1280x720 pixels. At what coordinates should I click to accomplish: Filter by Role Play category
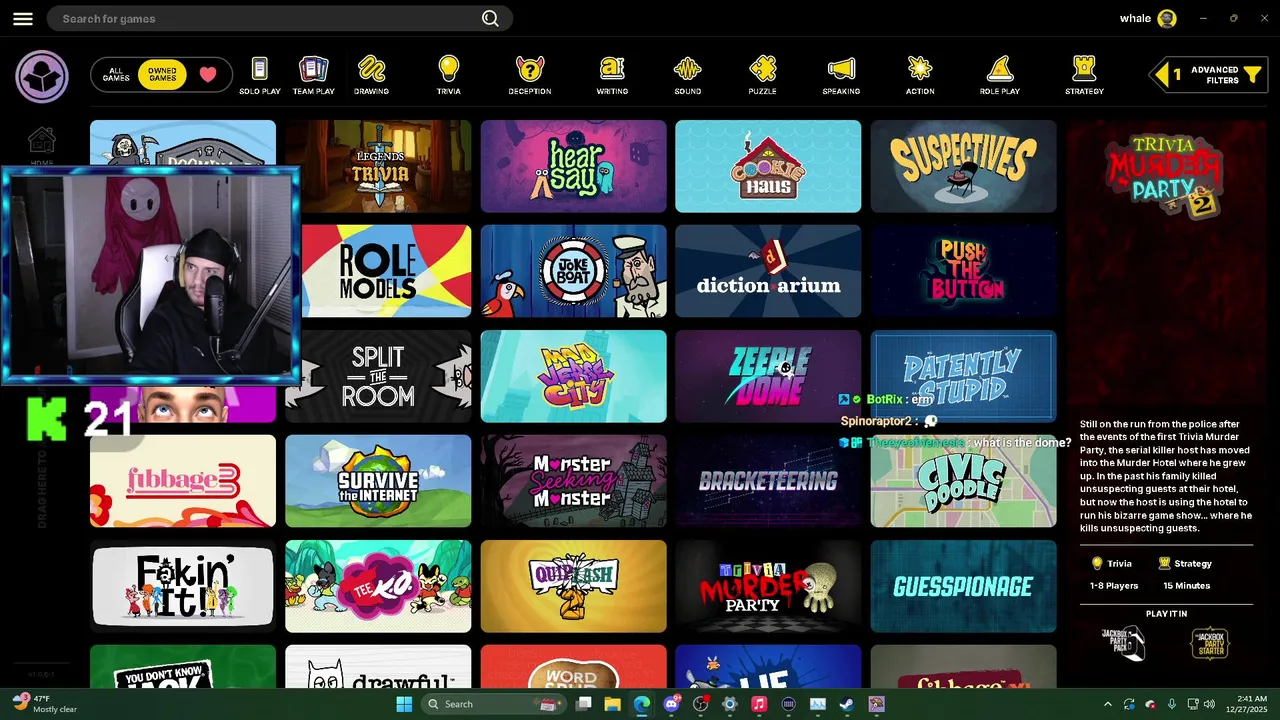click(x=1000, y=76)
